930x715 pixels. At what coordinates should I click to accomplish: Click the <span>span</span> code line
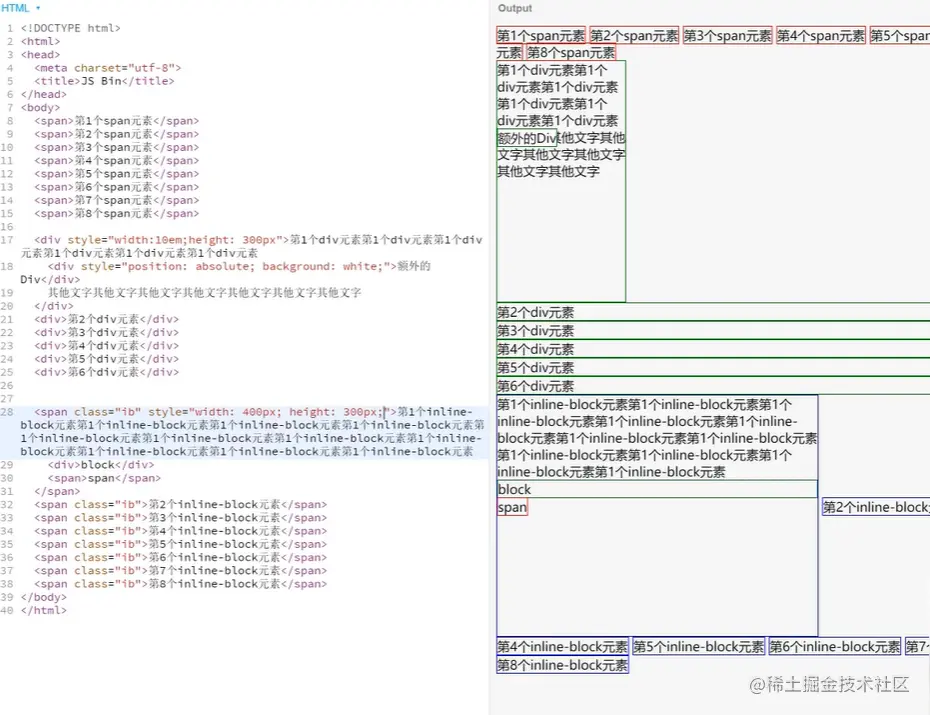[104, 478]
